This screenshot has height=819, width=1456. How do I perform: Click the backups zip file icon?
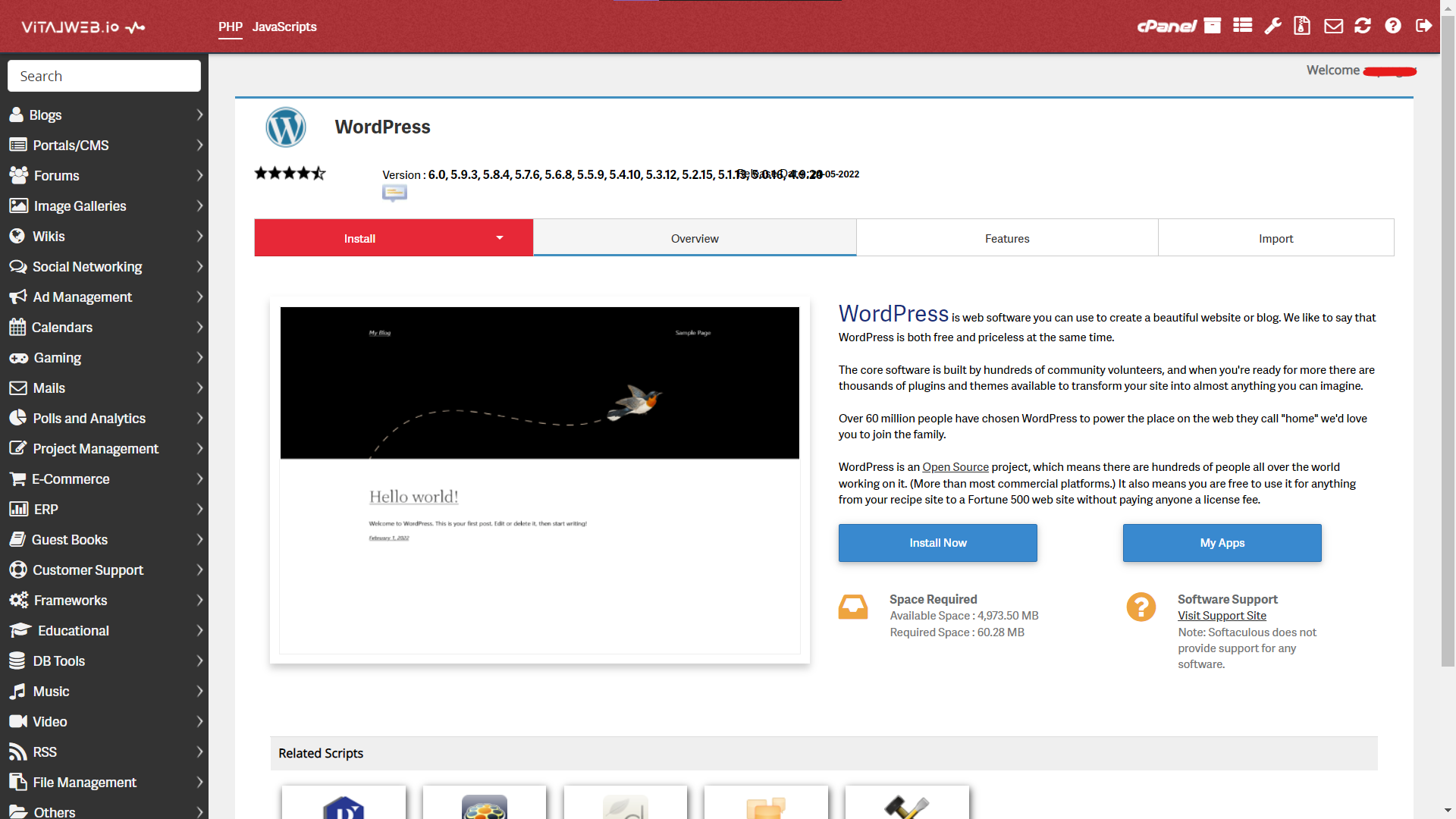(x=1302, y=26)
